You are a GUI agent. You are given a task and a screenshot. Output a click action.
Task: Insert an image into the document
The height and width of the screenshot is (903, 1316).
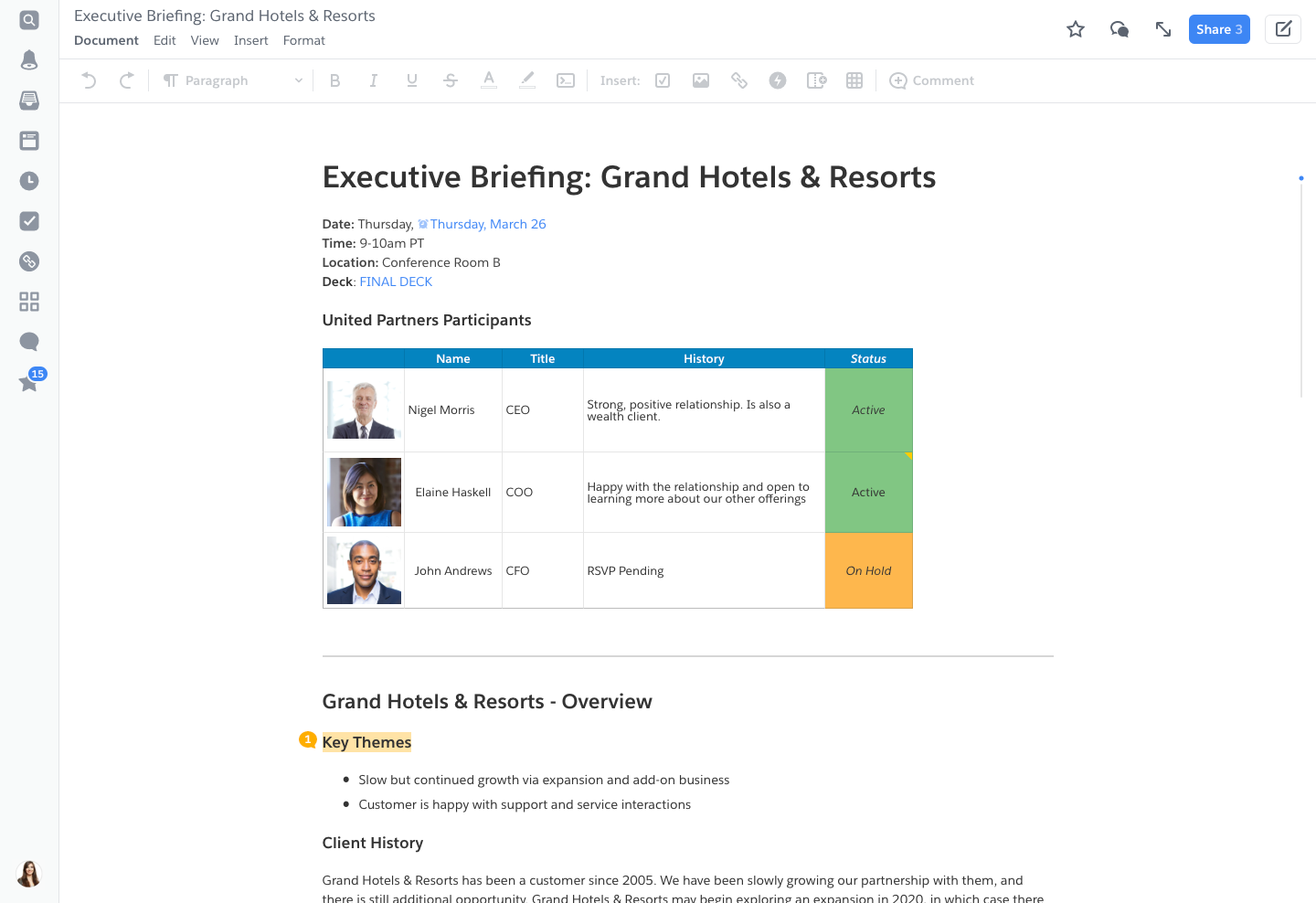[700, 80]
